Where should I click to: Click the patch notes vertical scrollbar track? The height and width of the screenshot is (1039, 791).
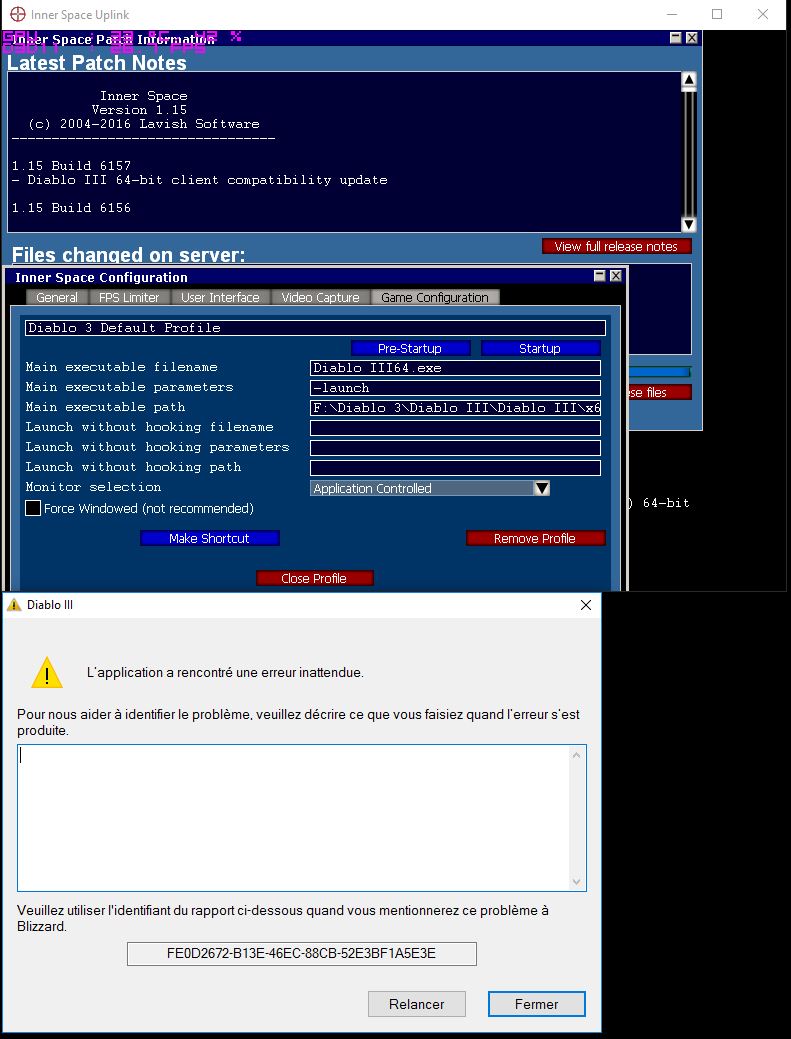click(x=689, y=152)
